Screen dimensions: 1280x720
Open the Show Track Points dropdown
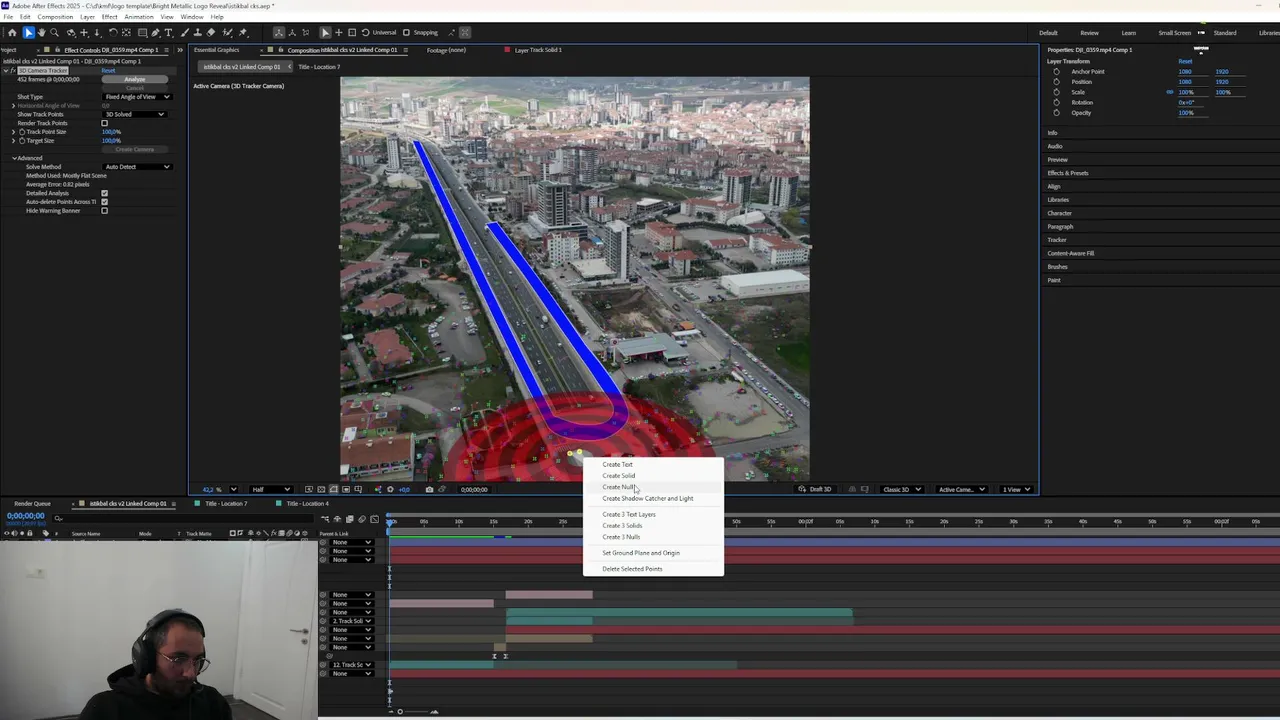[x=135, y=114]
